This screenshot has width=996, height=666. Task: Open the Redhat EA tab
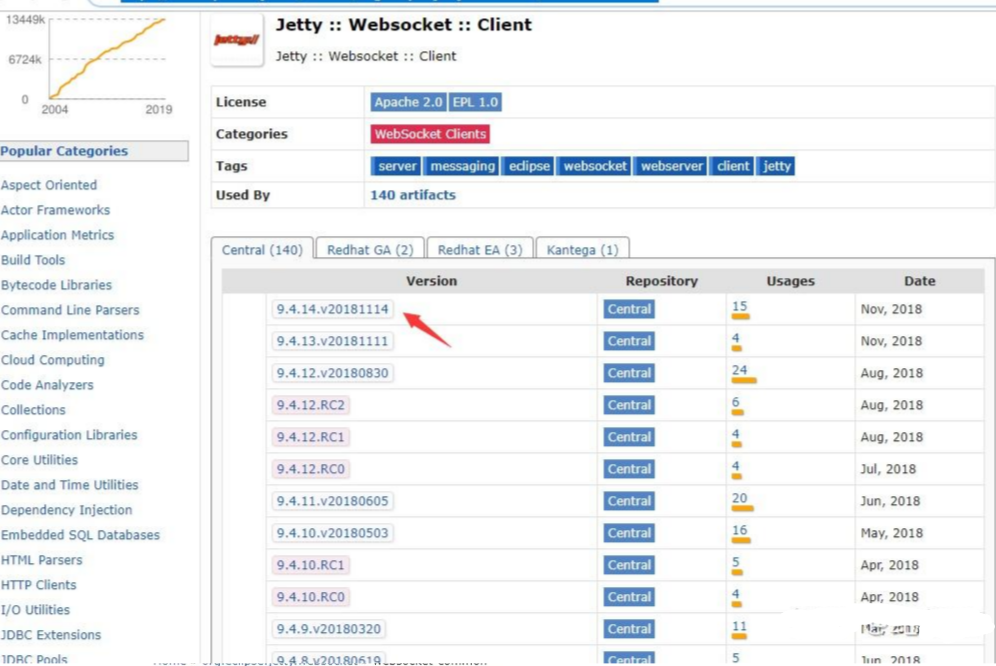point(479,248)
